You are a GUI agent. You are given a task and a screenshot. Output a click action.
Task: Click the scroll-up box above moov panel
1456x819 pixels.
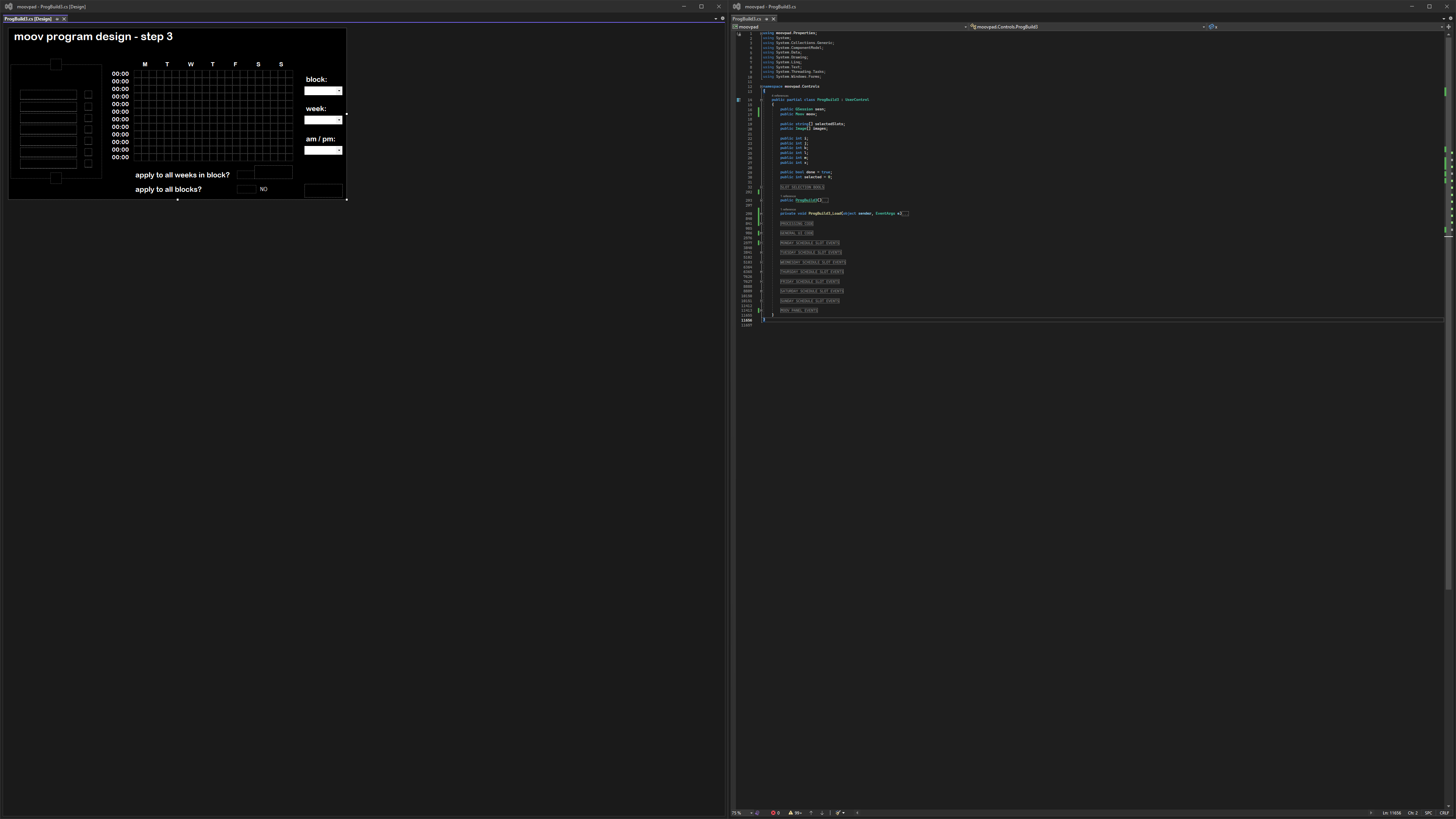coord(56,64)
